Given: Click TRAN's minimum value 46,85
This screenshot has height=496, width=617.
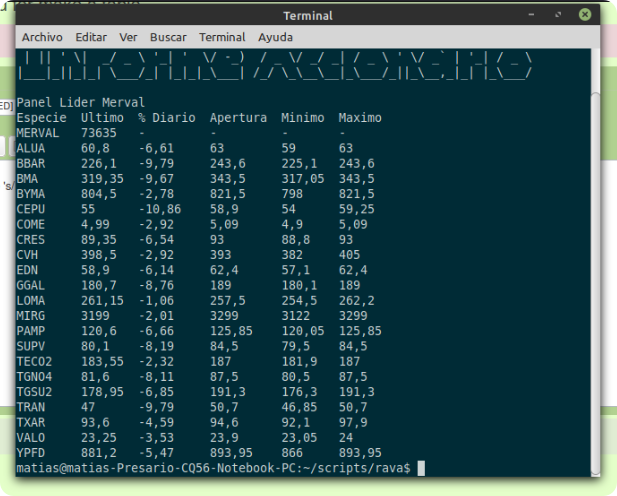Looking at the screenshot, I should [299, 407].
